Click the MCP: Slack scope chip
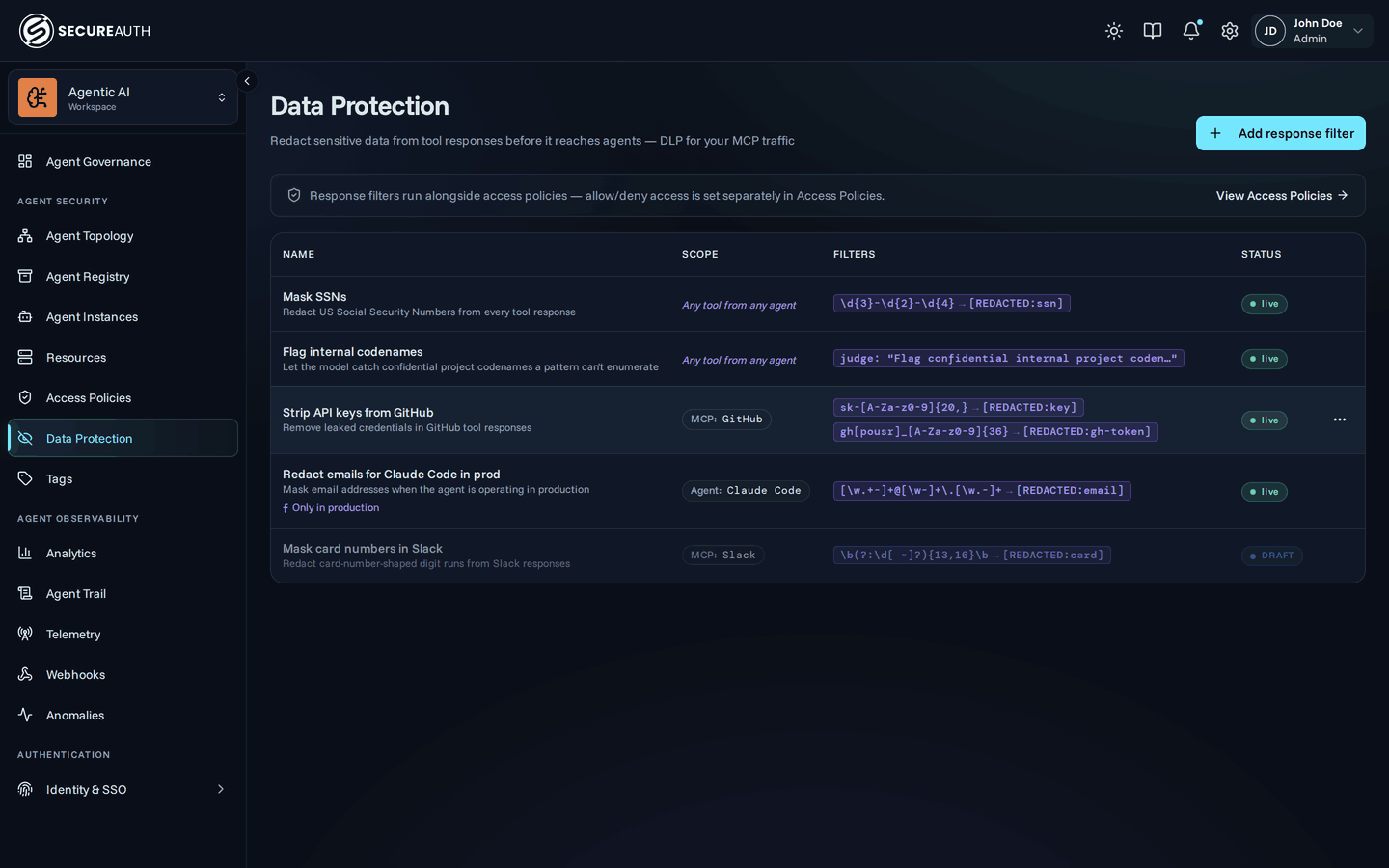The height and width of the screenshot is (868, 1389). pyautogui.click(x=723, y=556)
